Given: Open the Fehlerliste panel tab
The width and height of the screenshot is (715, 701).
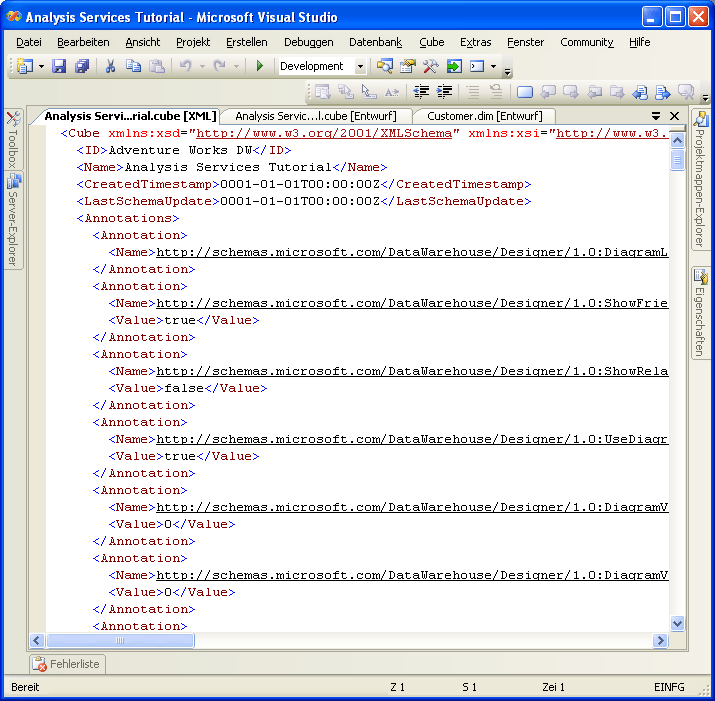Looking at the screenshot, I should tap(67, 664).
